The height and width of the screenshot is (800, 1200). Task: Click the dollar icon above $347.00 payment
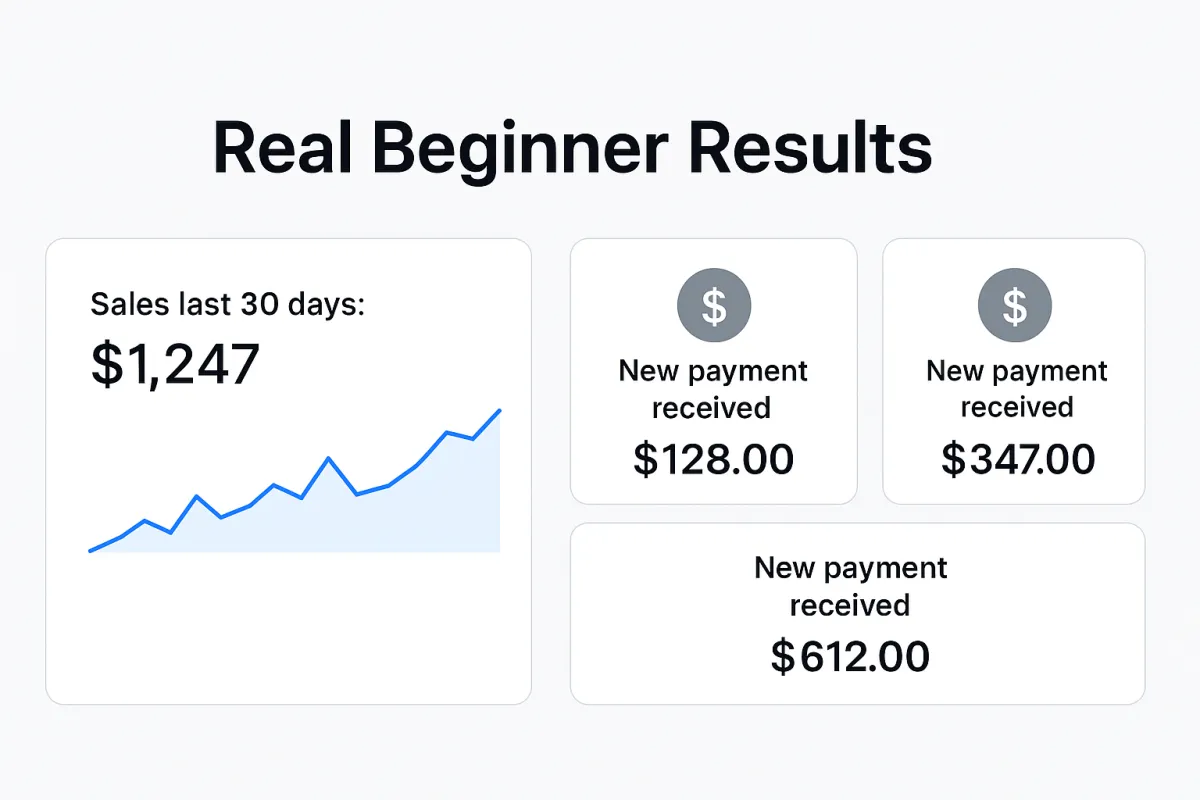coord(1014,305)
